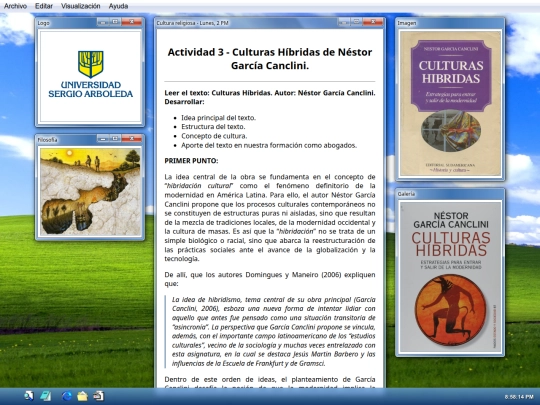Maximize the Cultura religiosa window

pos(356,22)
